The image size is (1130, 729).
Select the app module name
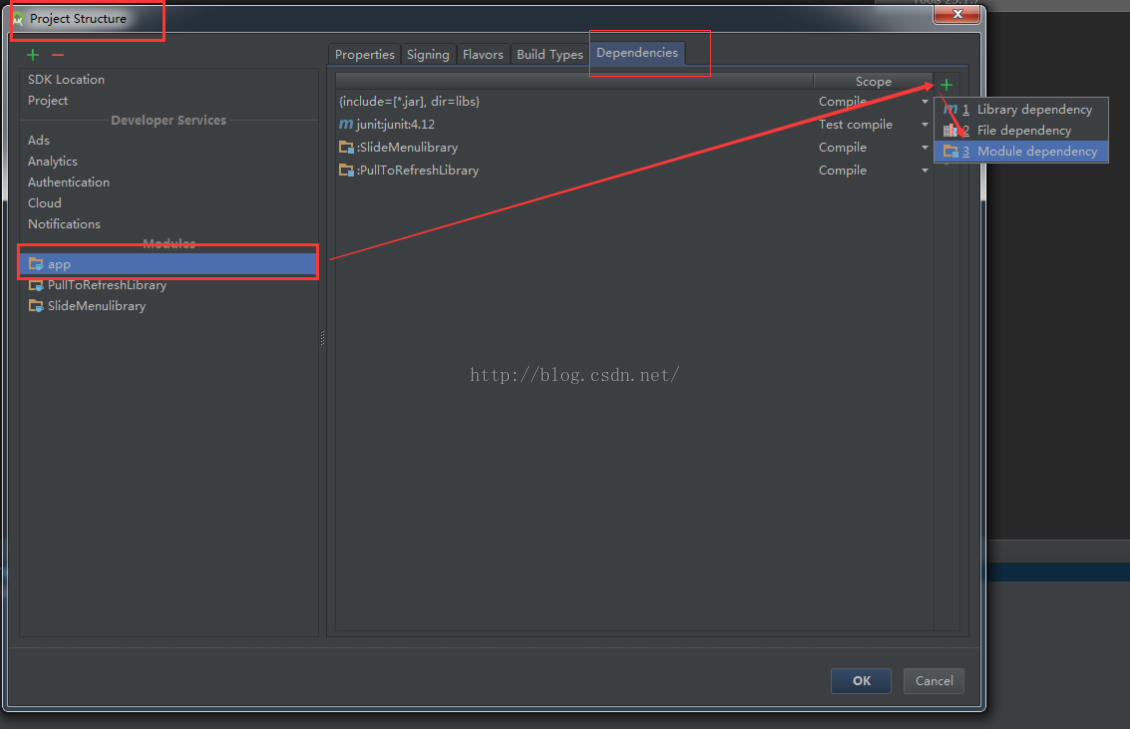pos(59,264)
